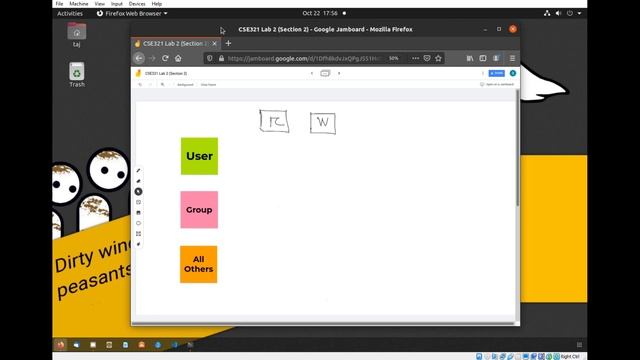640x360 pixels.
Task: Go to the next frame
Action: coord(339,73)
